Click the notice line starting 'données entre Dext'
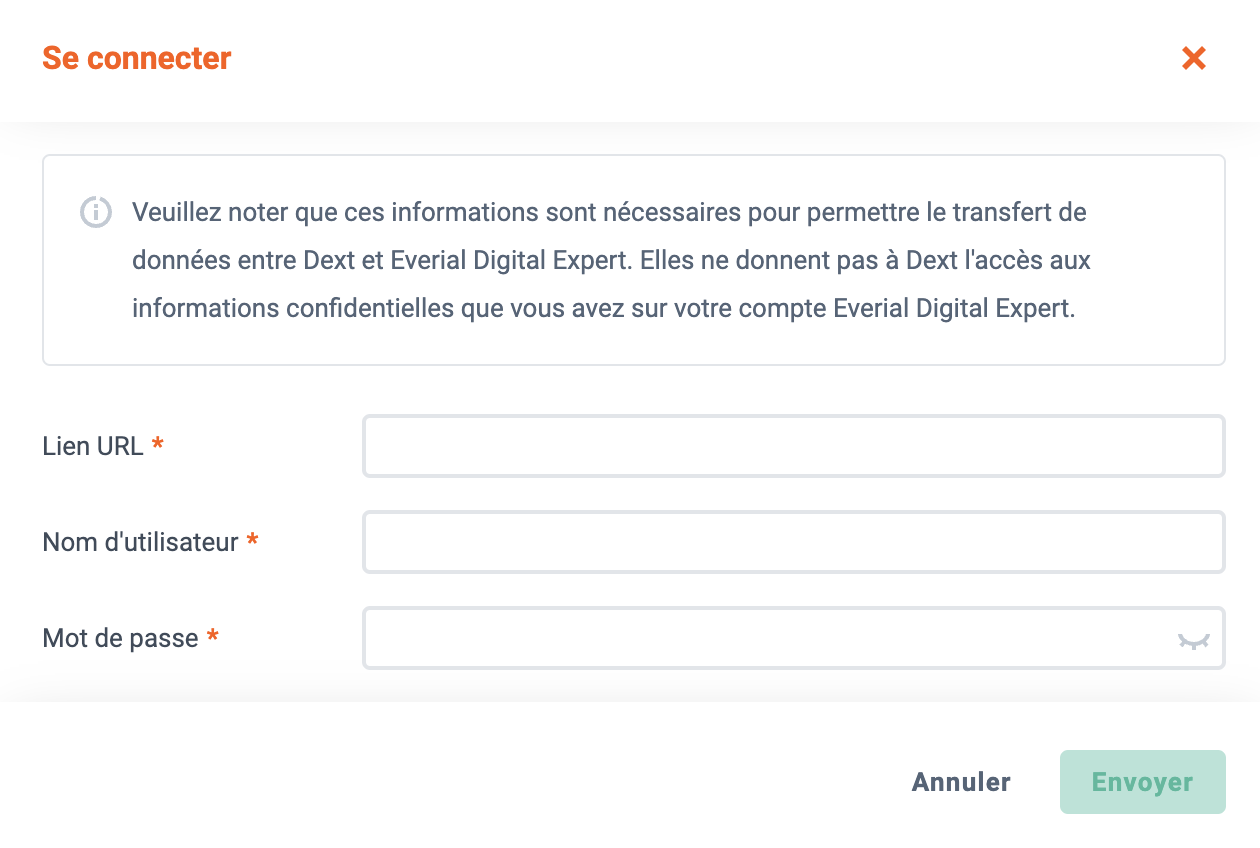Screen dimensions: 1260x848 [611, 260]
